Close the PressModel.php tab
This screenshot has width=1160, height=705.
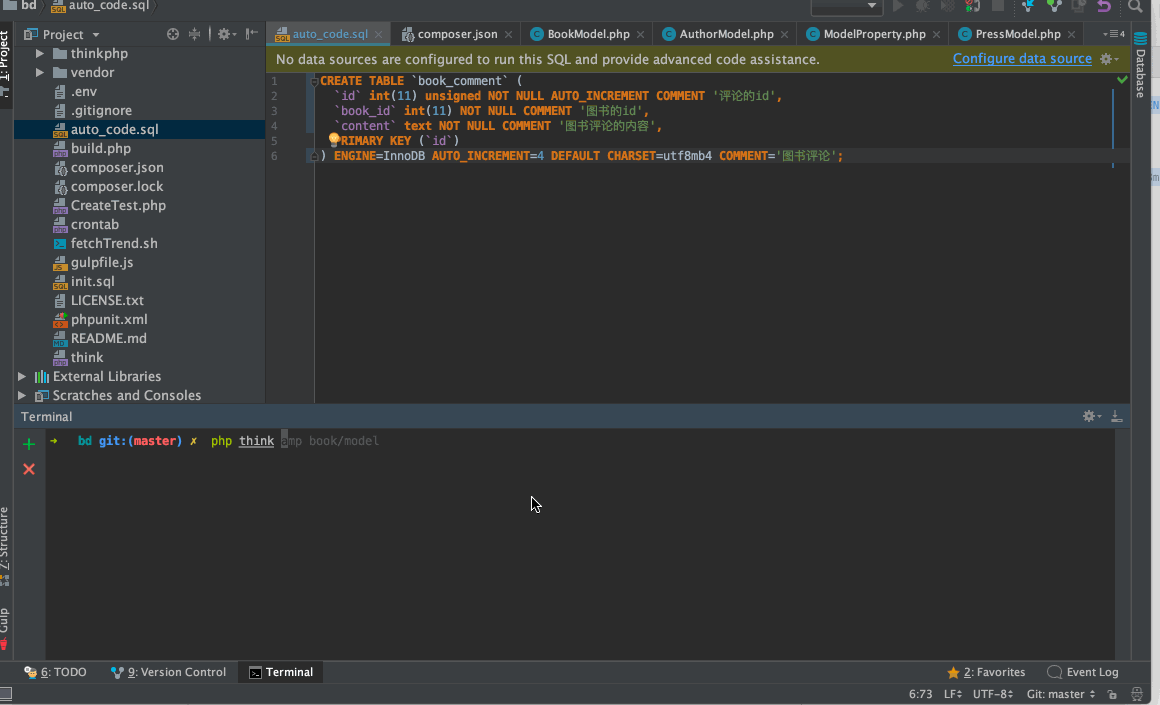coord(1071,34)
